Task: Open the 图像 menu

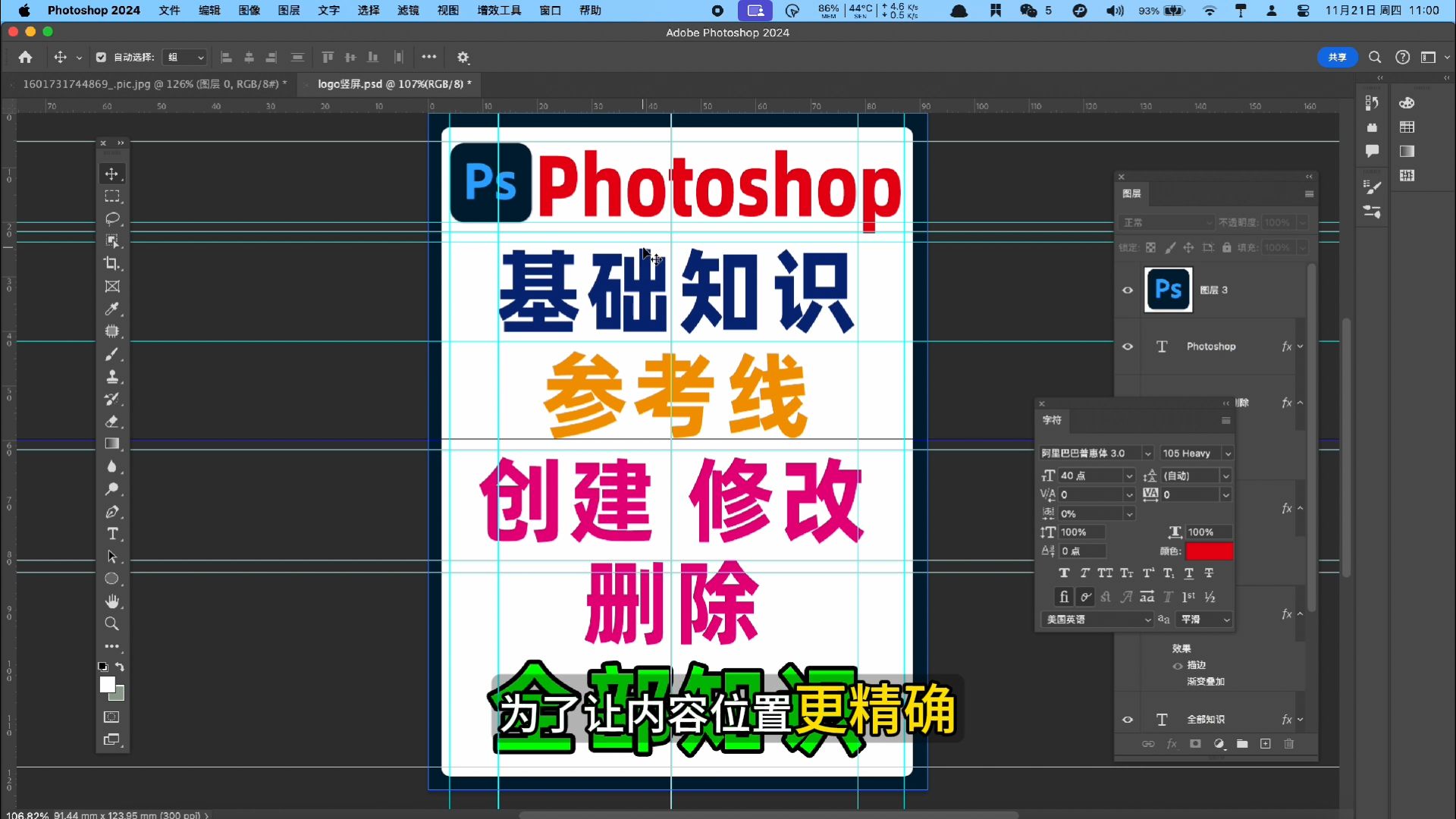Action: click(249, 11)
